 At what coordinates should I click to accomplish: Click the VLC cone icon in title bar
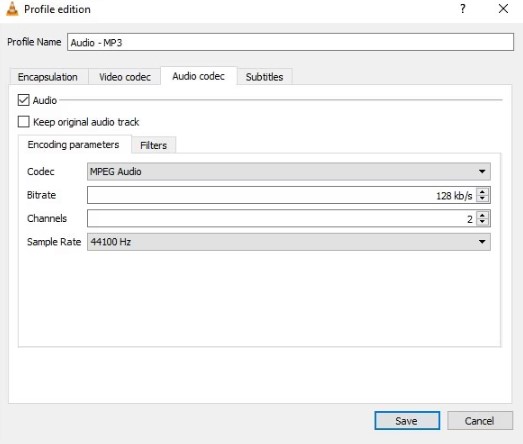click(x=12, y=9)
